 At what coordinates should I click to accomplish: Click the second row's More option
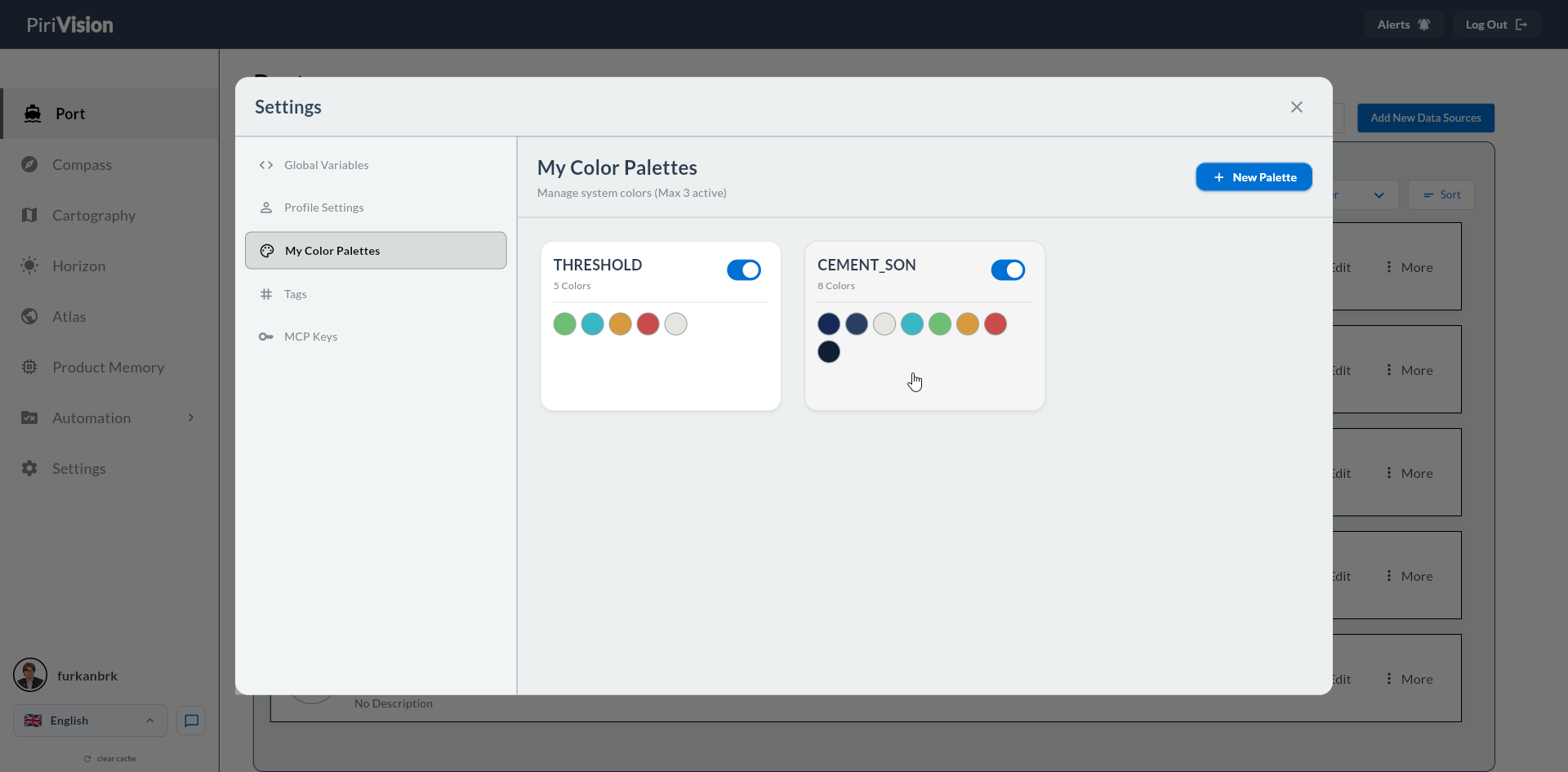point(1409,370)
